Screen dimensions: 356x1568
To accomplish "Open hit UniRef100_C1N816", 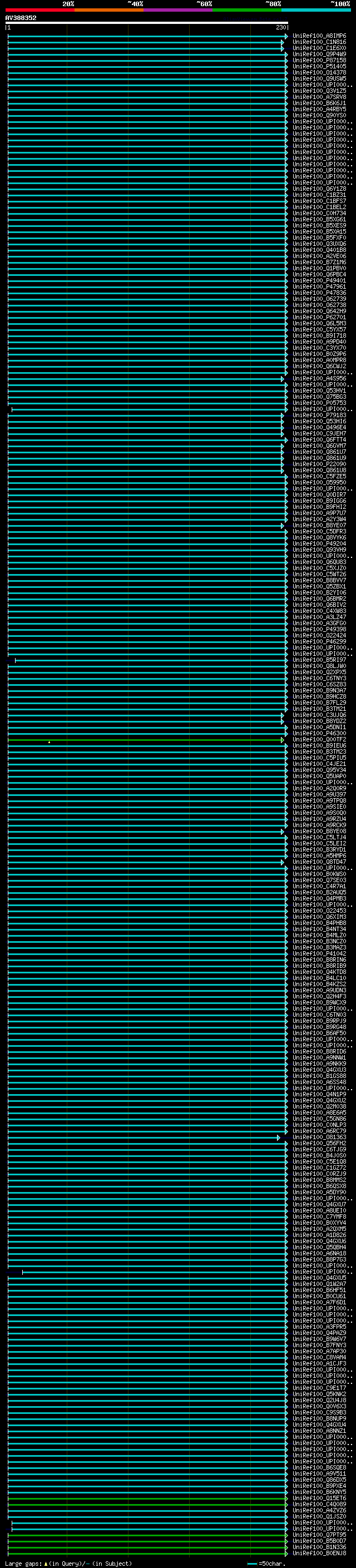I will [x=319, y=42].
